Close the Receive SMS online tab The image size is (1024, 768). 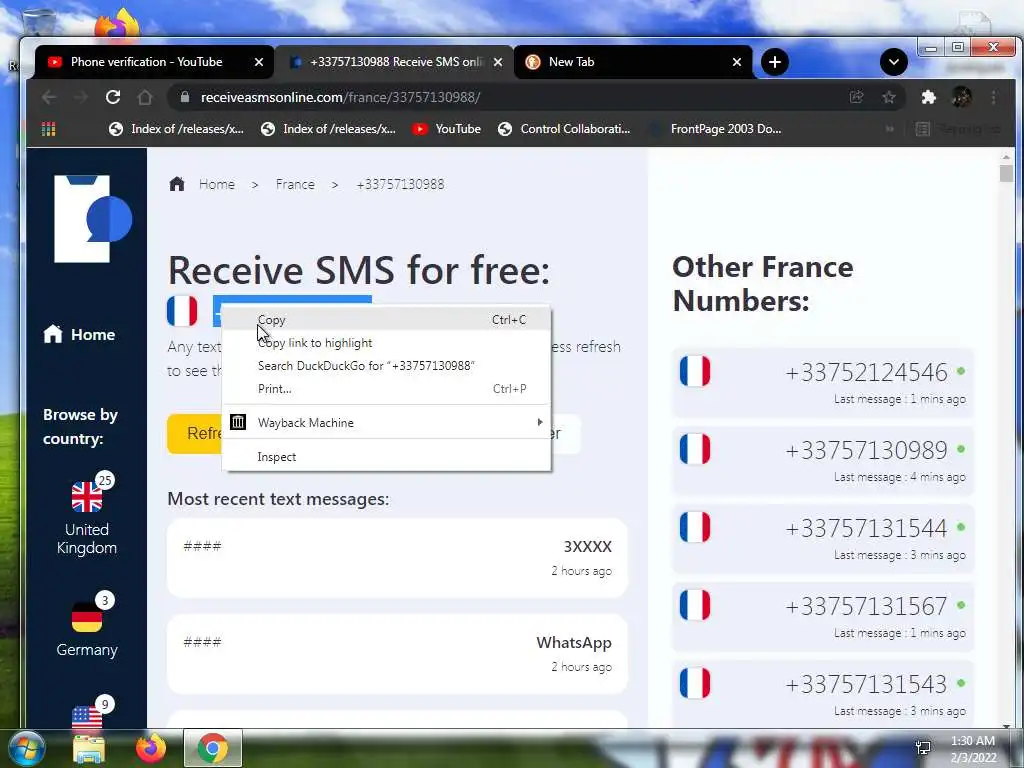498,62
